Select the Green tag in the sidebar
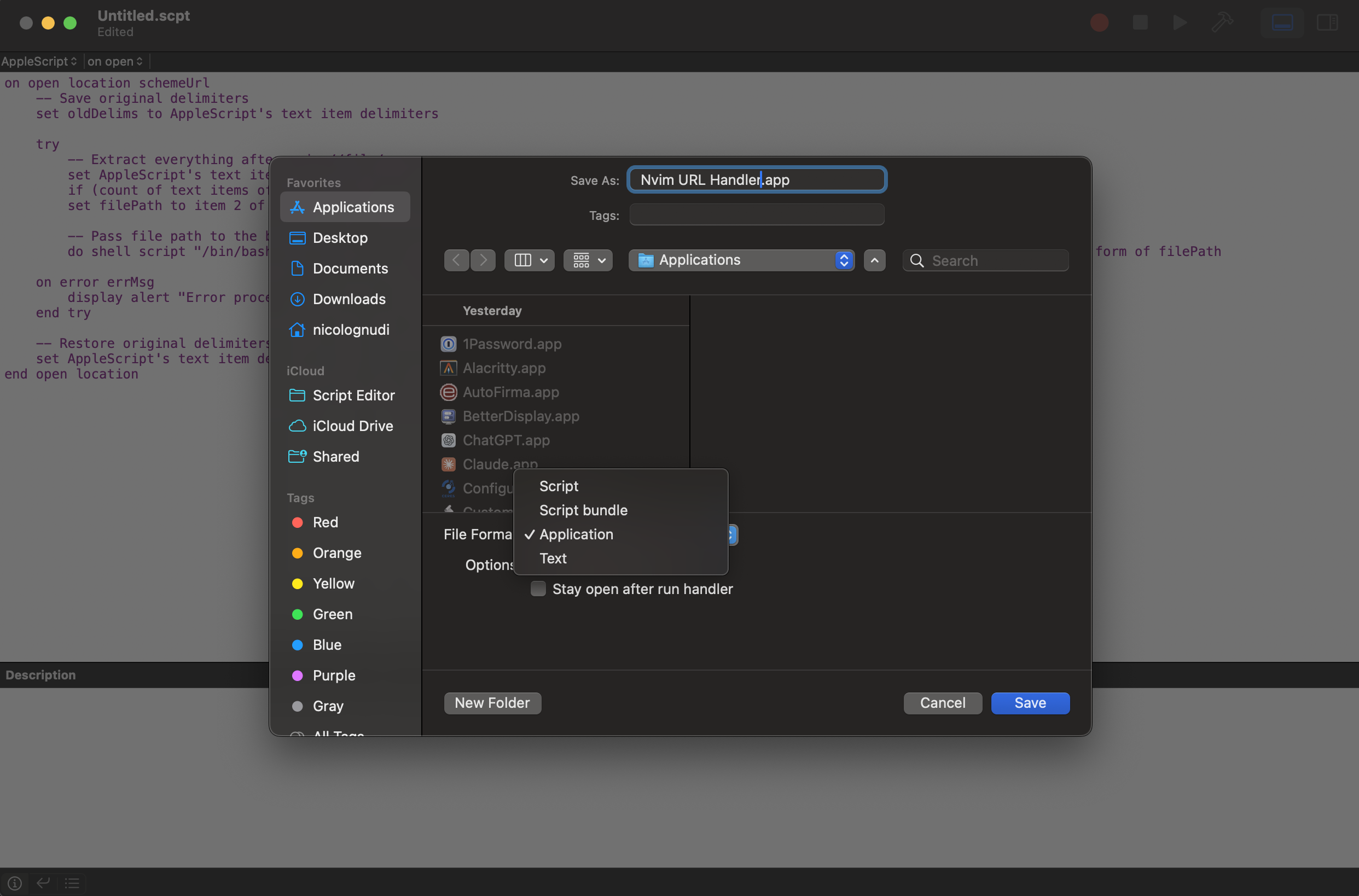 point(332,614)
